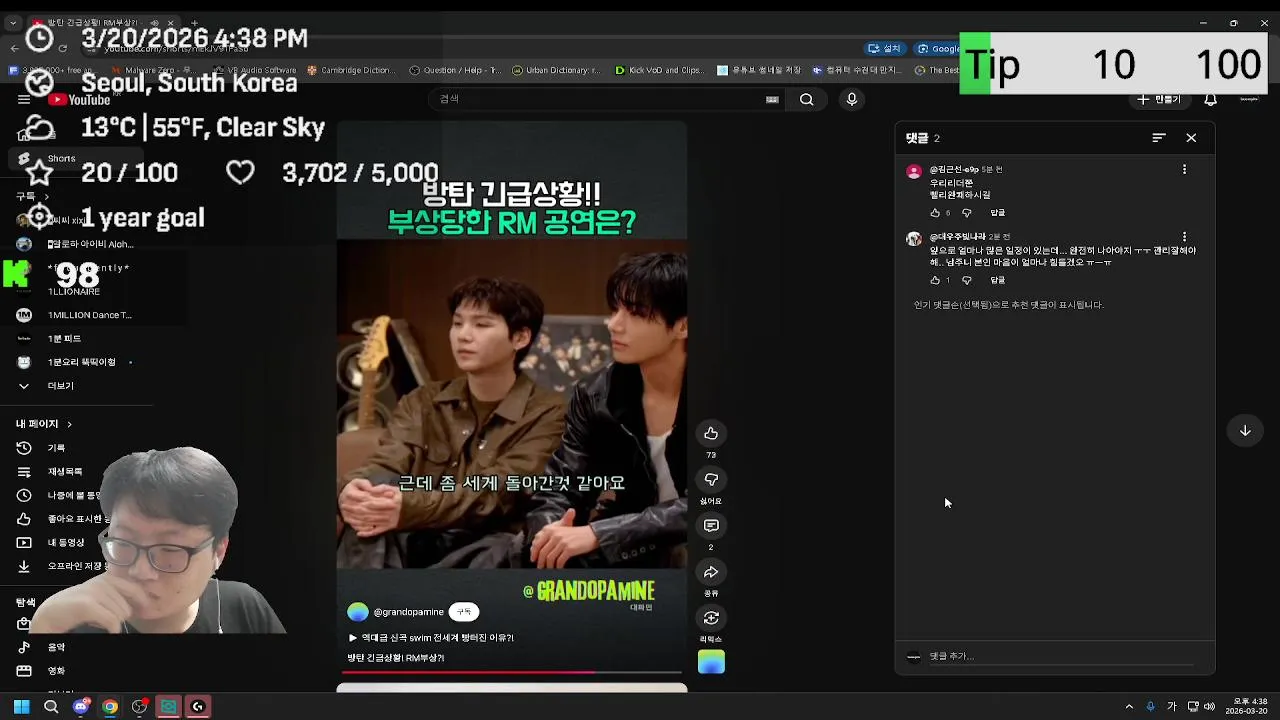Open the Create button

click(x=1159, y=99)
